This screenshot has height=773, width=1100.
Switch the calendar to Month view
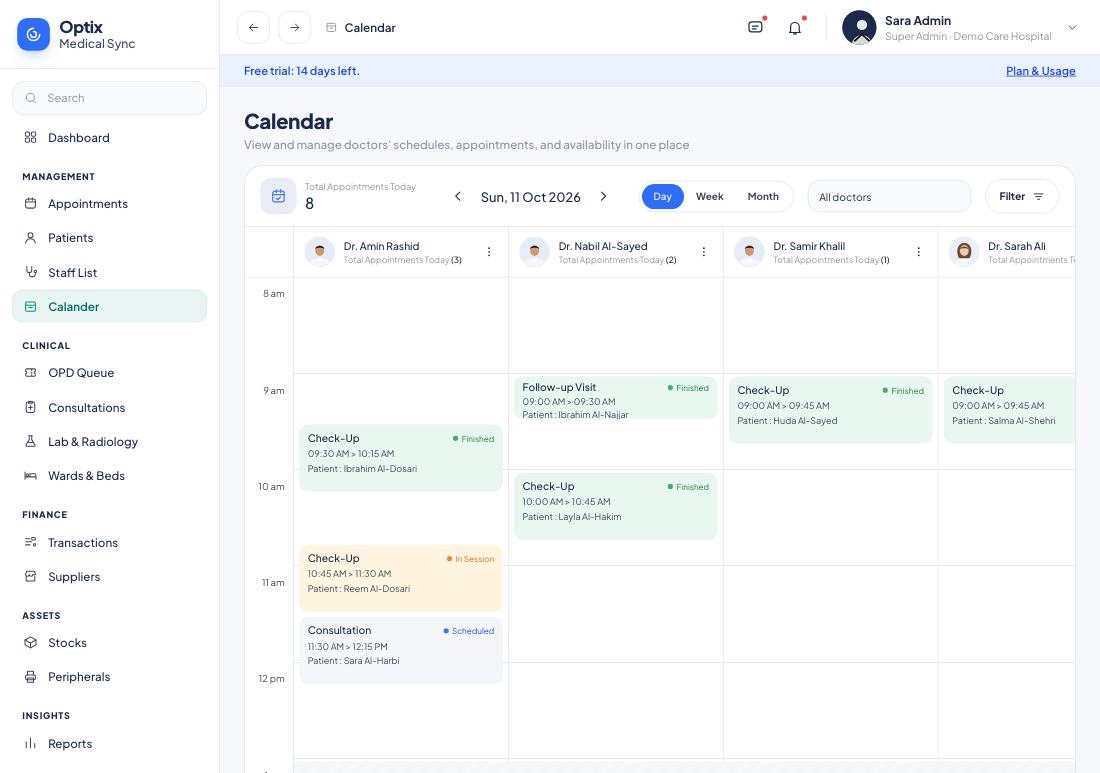763,196
